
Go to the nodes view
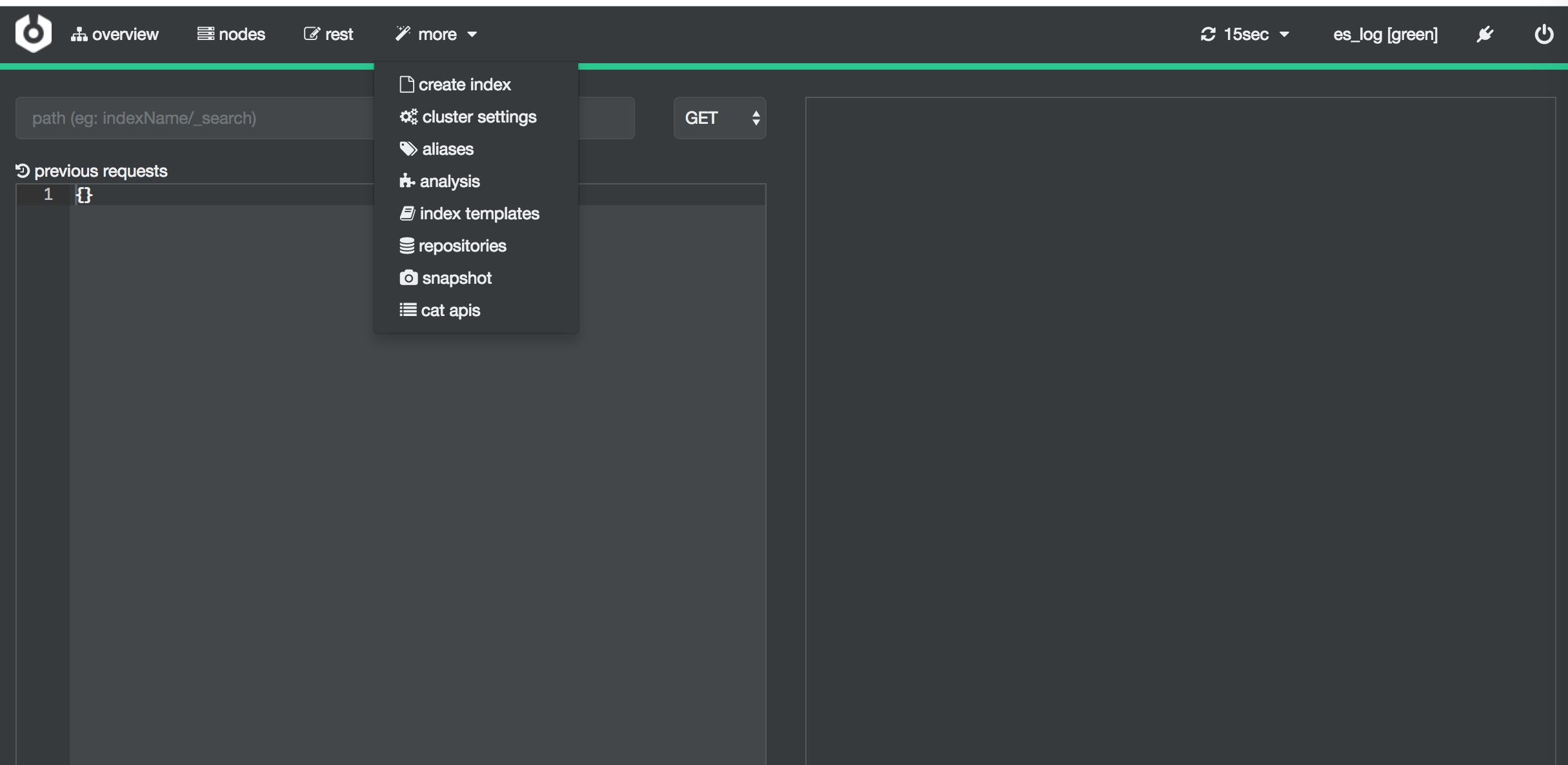(x=231, y=34)
